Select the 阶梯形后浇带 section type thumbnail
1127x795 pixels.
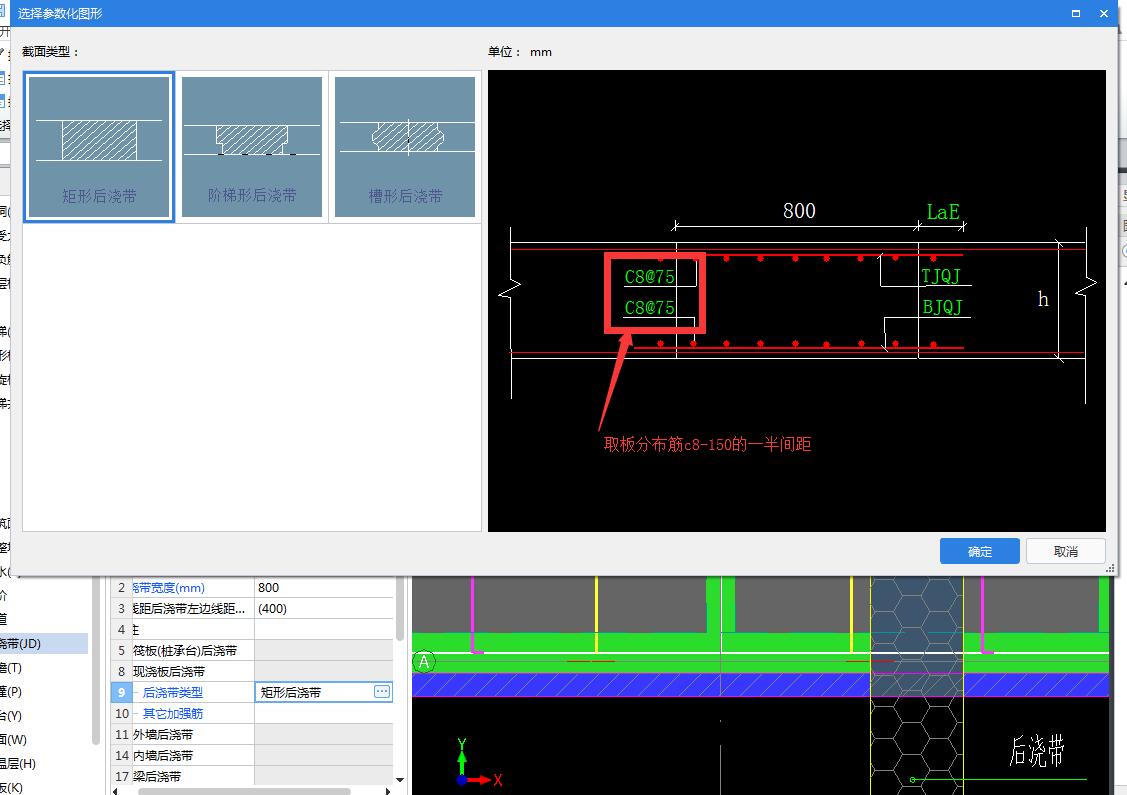coord(252,147)
